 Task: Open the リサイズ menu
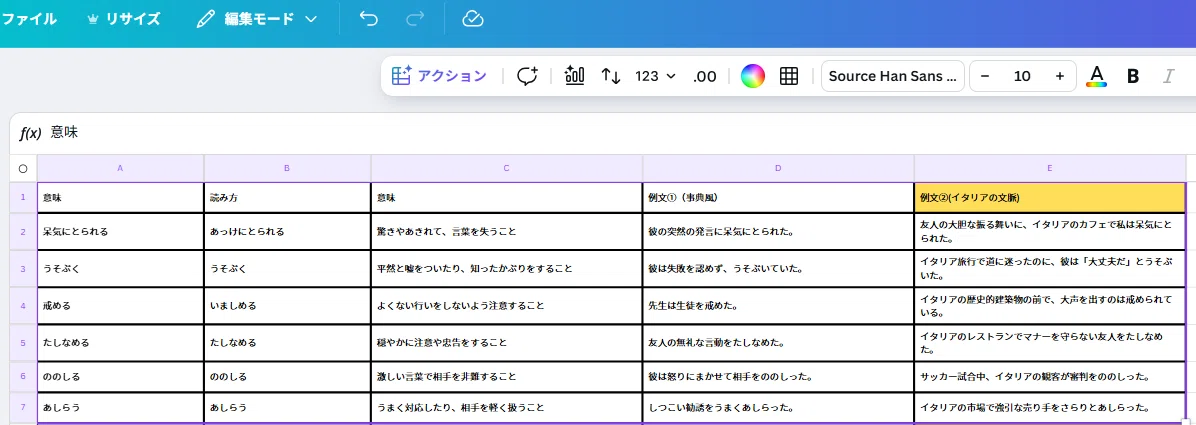click(124, 20)
